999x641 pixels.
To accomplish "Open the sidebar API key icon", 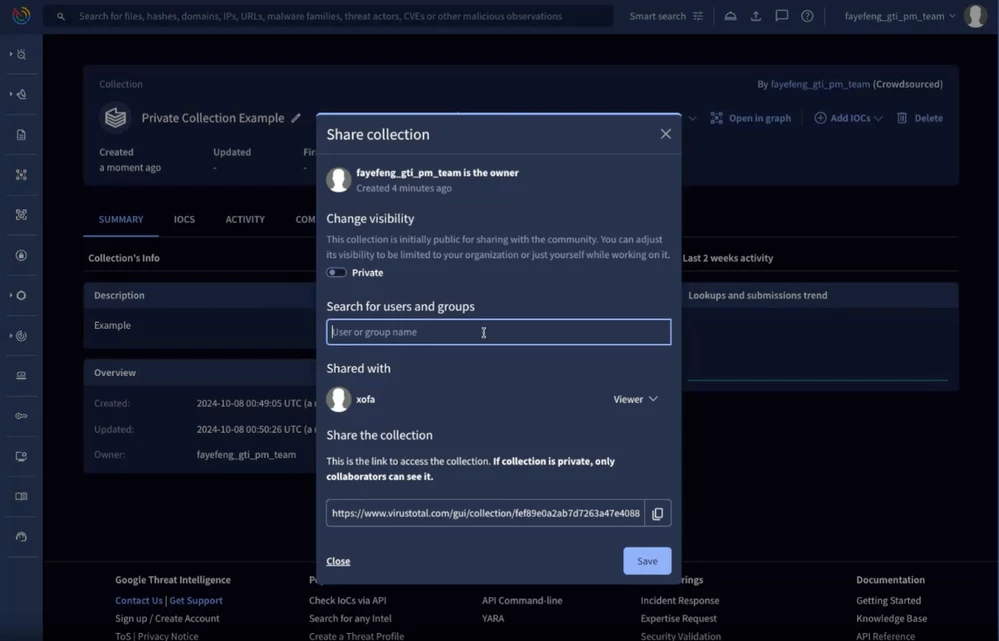I will point(21,416).
